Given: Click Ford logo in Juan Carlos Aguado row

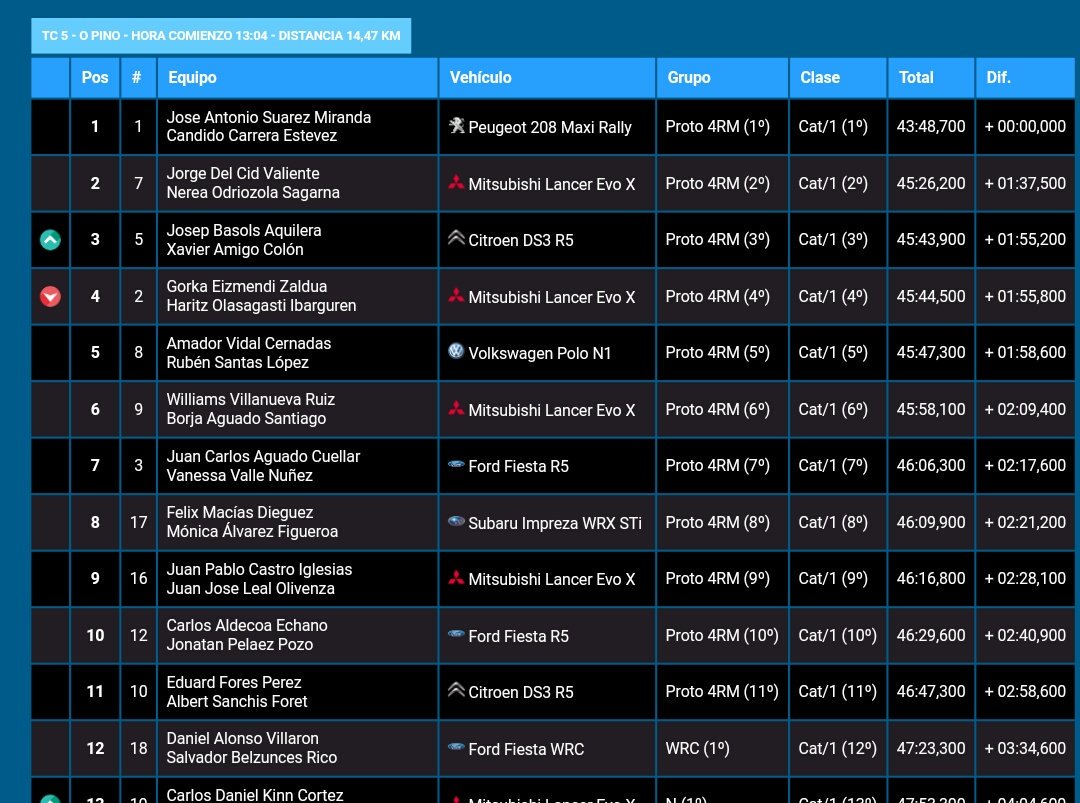Looking at the screenshot, I should click(456, 464).
